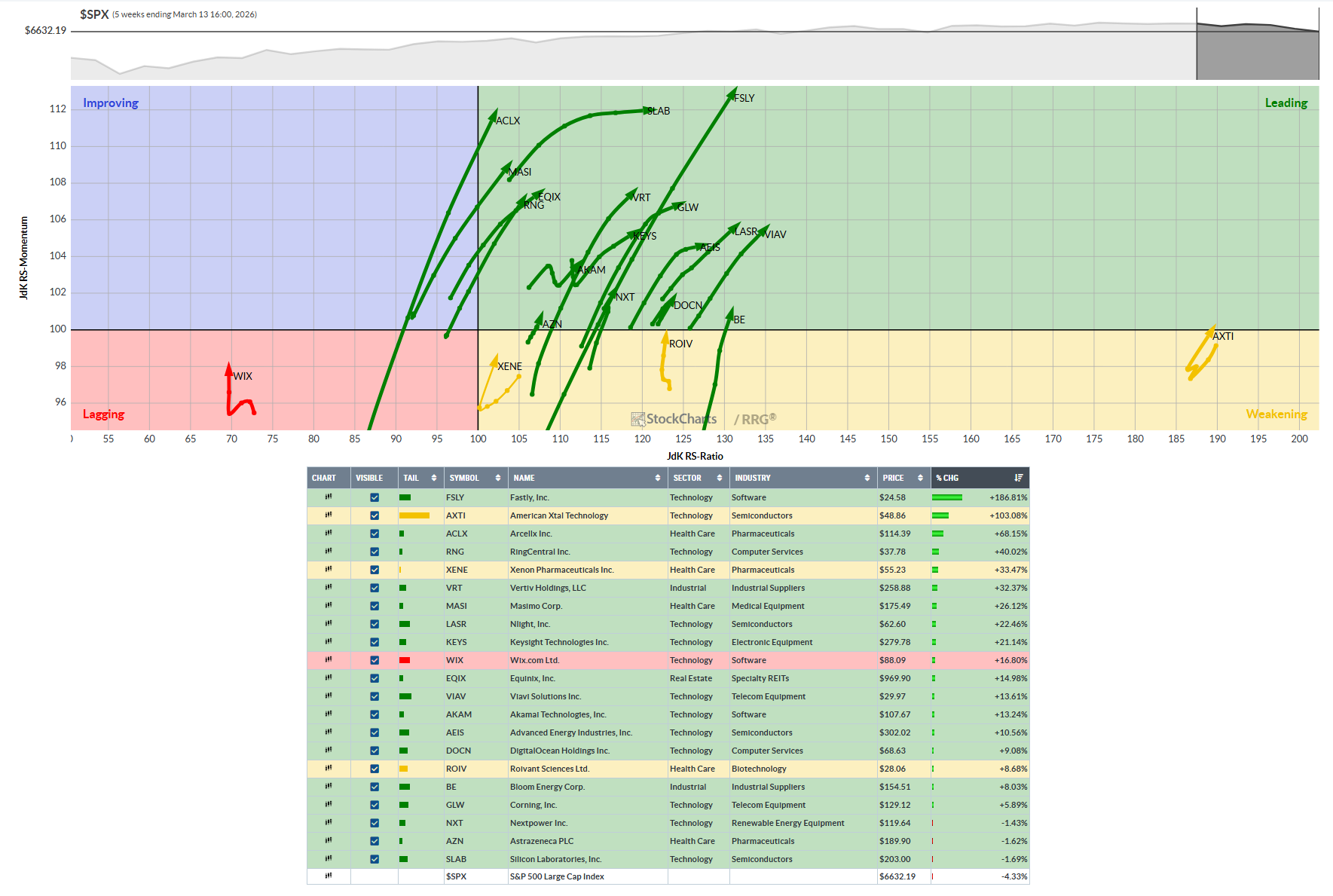Sort table by the PRICE column
The image size is (1333, 896).
click(903, 478)
